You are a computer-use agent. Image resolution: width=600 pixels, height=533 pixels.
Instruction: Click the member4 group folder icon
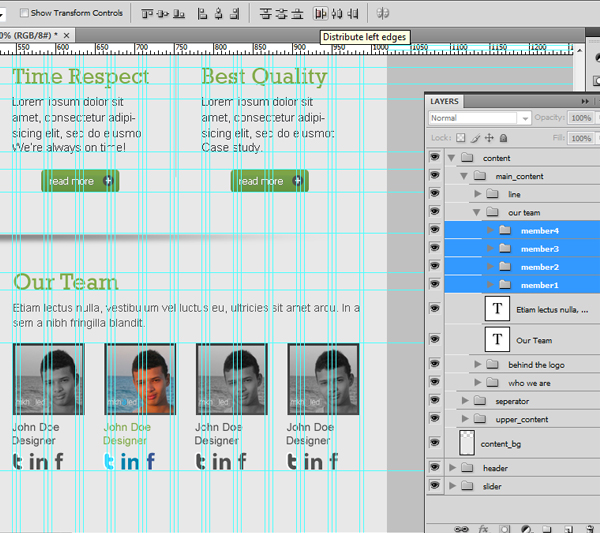505,230
